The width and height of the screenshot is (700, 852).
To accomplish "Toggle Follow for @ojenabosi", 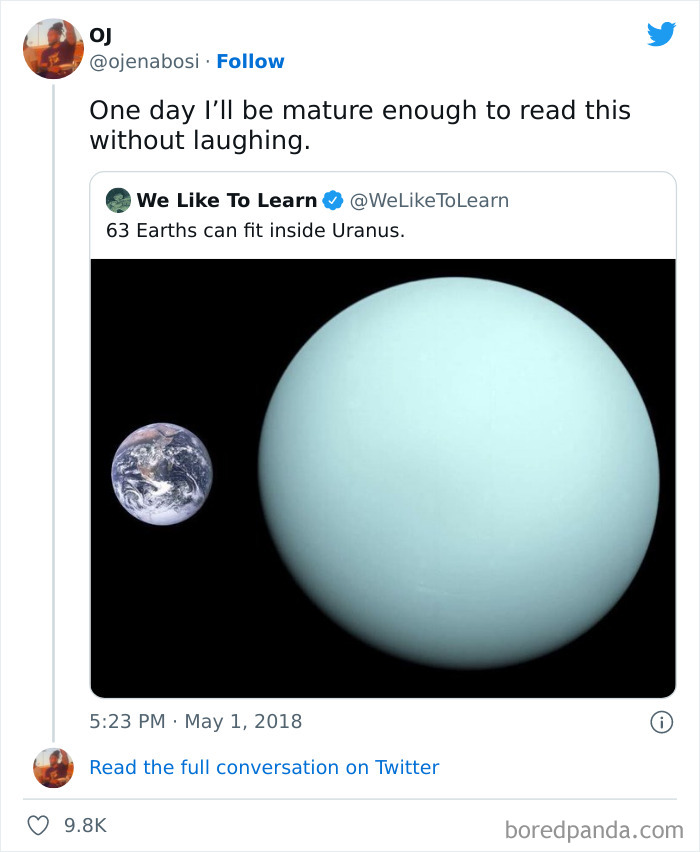I will (x=250, y=61).
